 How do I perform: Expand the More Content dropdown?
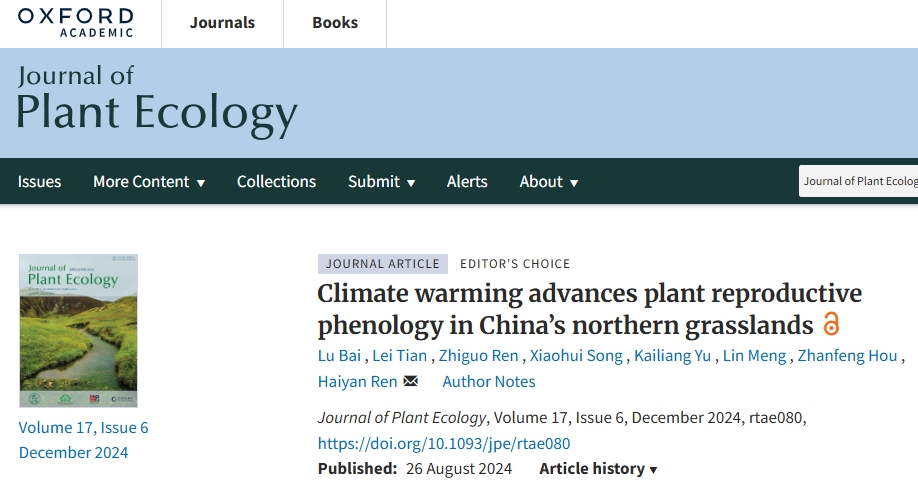point(148,181)
